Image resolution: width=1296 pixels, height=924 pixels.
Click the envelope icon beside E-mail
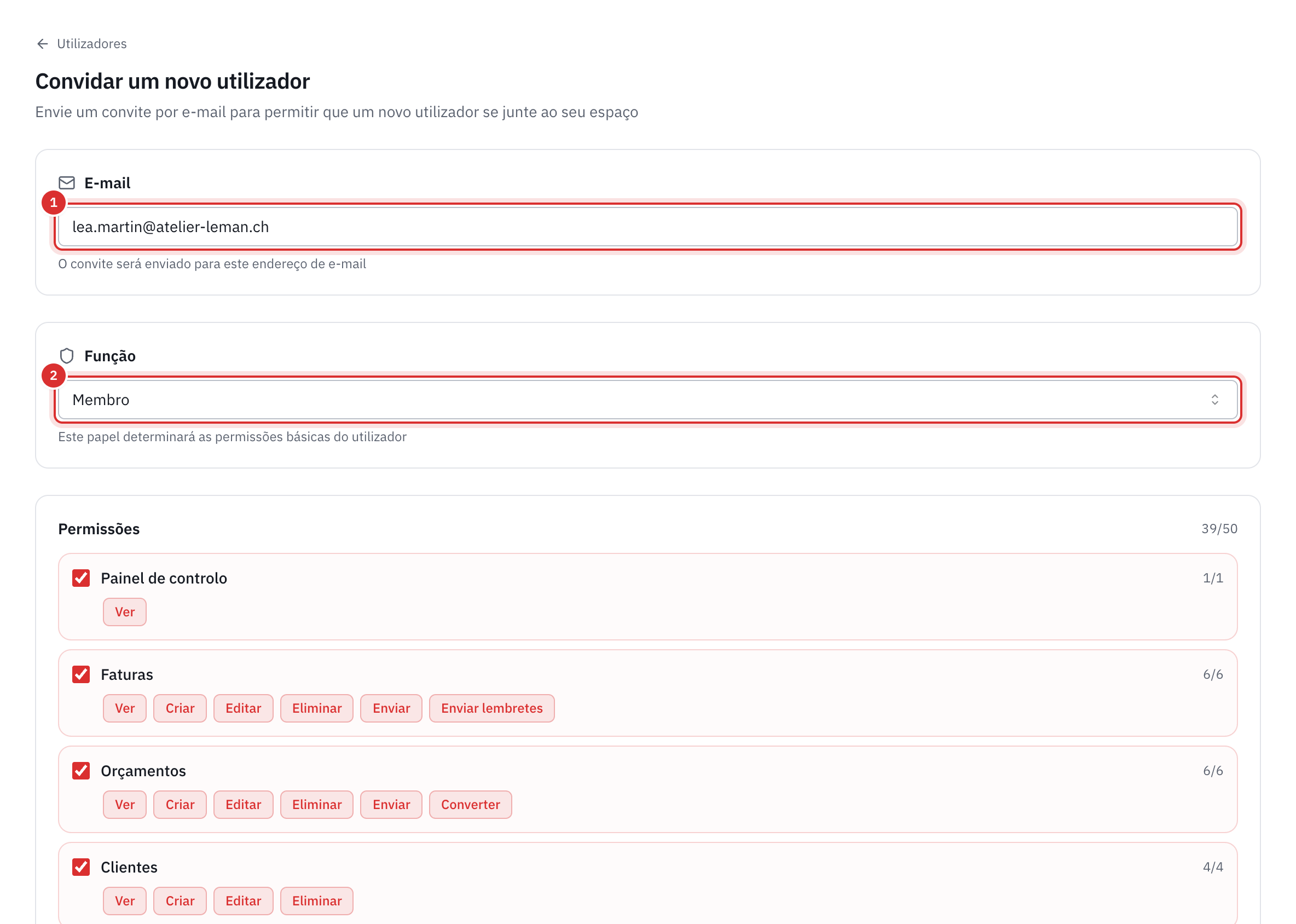[x=67, y=183]
